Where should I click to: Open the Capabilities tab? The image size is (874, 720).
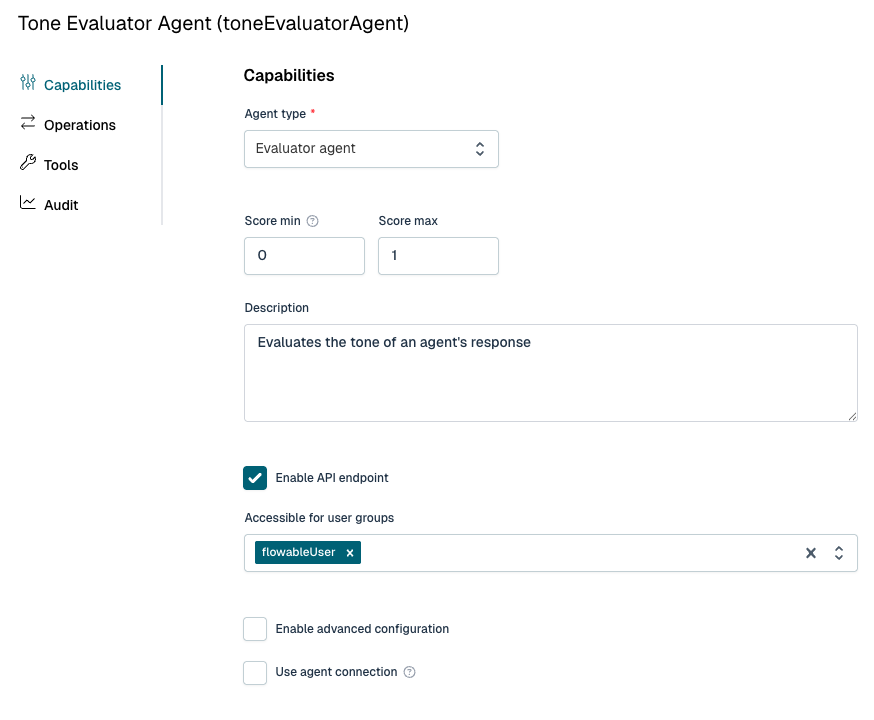click(82, 85)
